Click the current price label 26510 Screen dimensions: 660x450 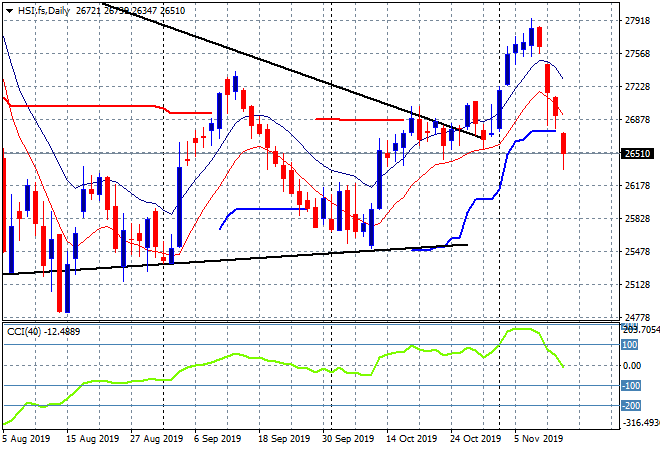point(637,154)
